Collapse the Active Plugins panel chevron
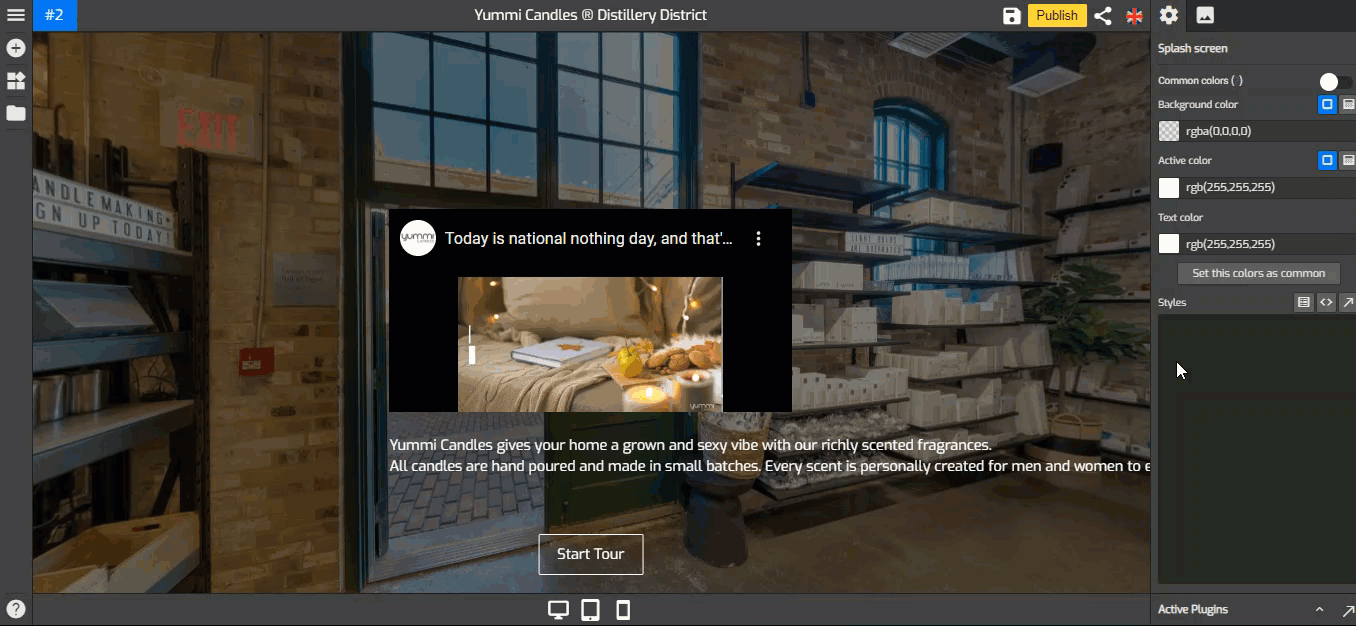 [x=1319, y=609]
